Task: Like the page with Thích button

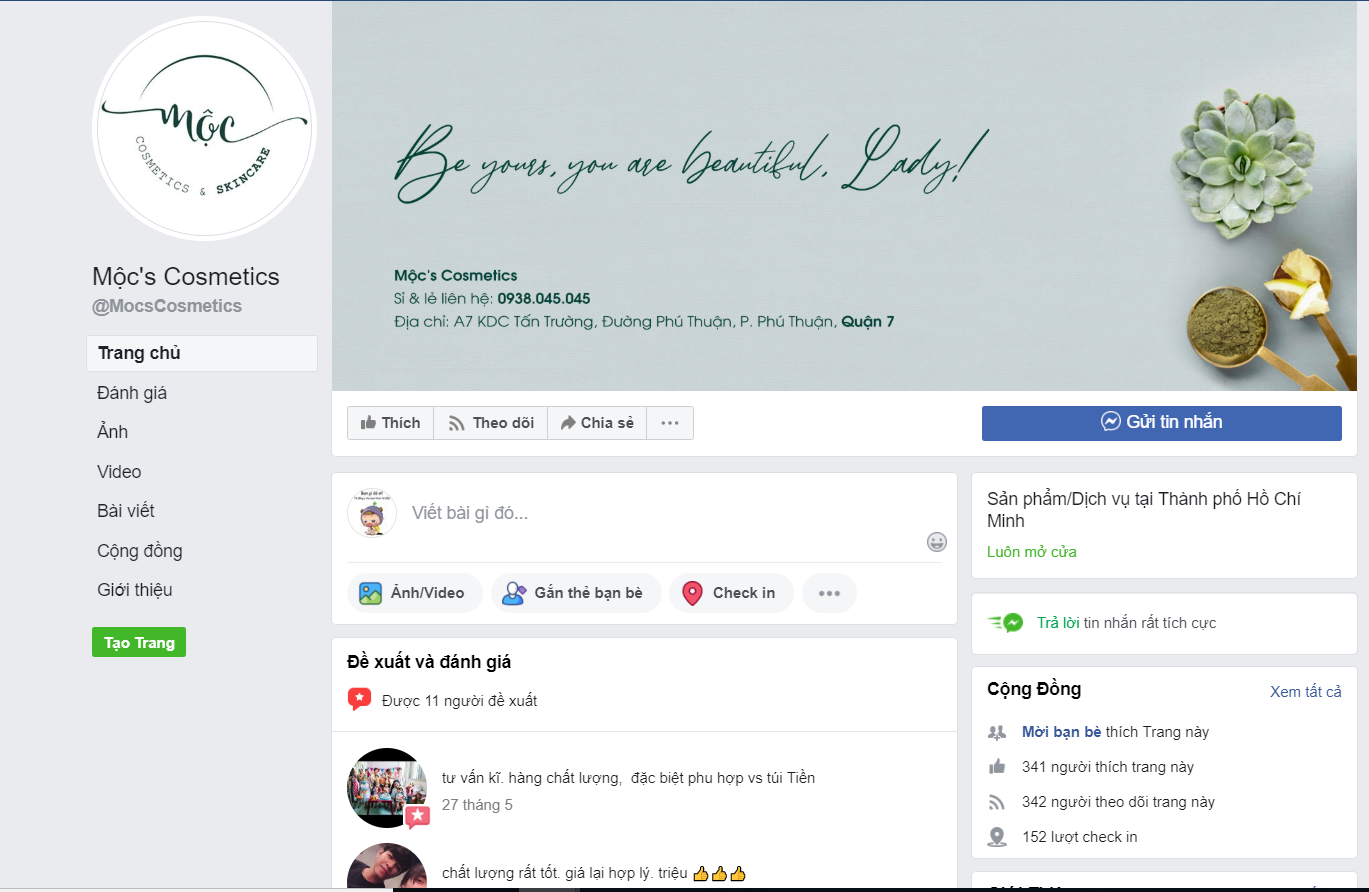Action: (x=391, y=423)
